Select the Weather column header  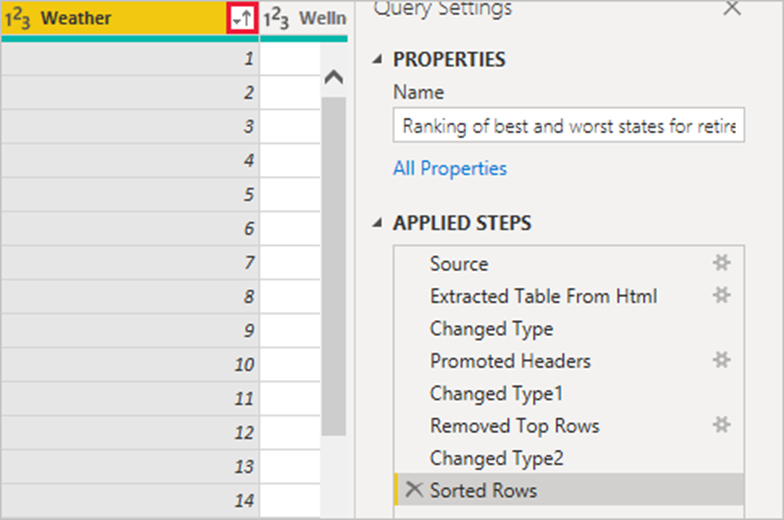[120, 19]
